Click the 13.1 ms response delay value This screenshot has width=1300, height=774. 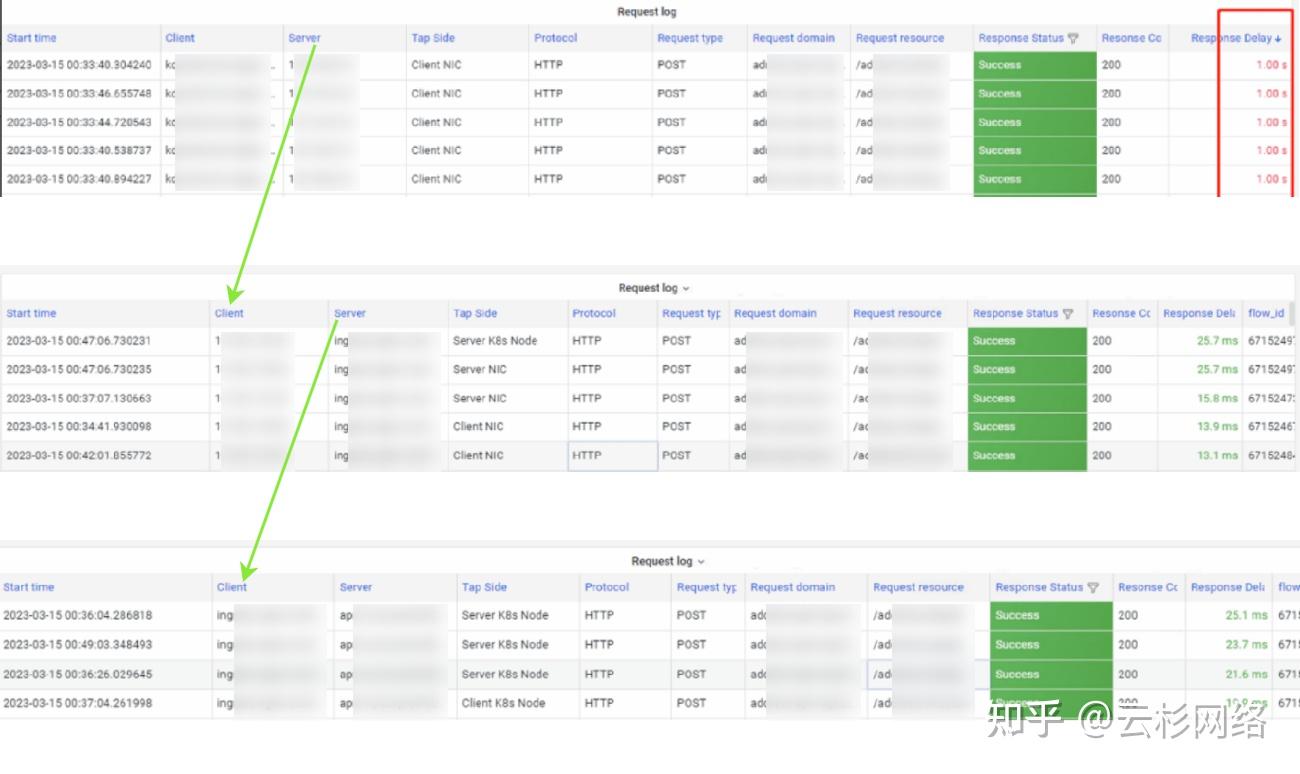pos(1217,455)
